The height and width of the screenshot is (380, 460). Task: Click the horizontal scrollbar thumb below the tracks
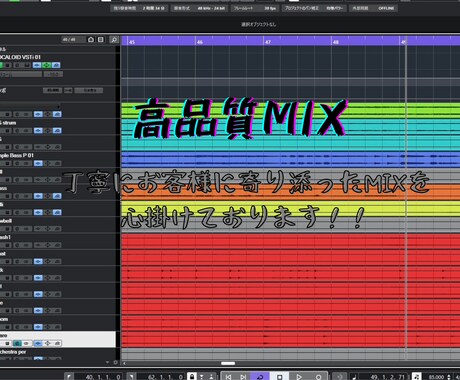pos(228,363)
